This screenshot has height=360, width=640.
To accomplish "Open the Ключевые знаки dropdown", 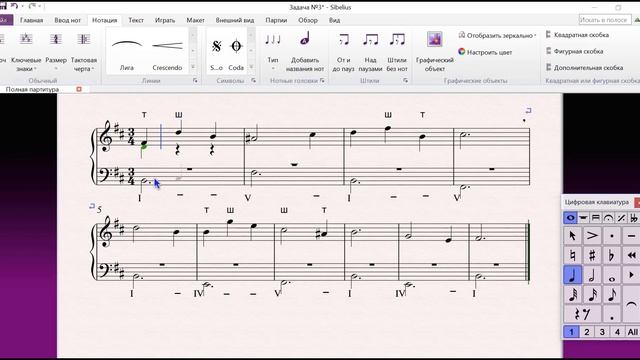I will (x=26, y=51).
